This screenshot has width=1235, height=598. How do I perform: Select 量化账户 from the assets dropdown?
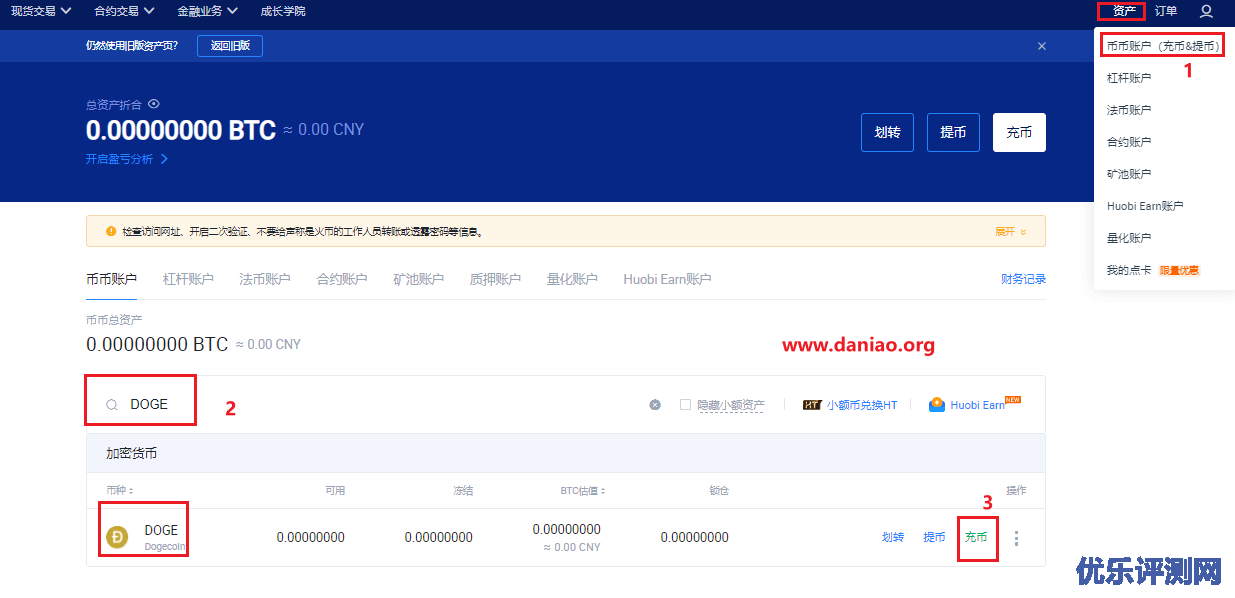1129,238
